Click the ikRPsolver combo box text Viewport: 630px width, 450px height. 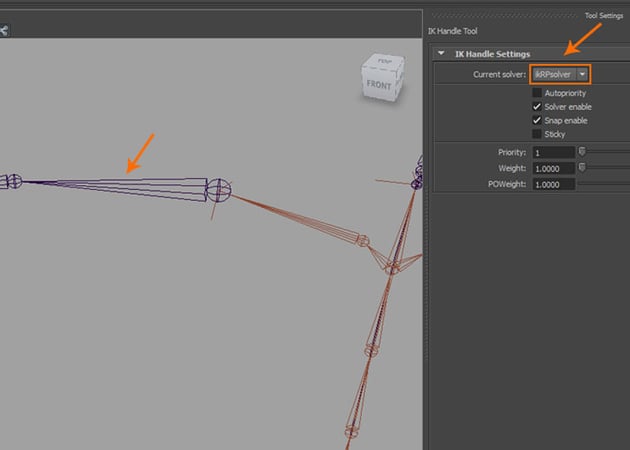pos(552,74)
